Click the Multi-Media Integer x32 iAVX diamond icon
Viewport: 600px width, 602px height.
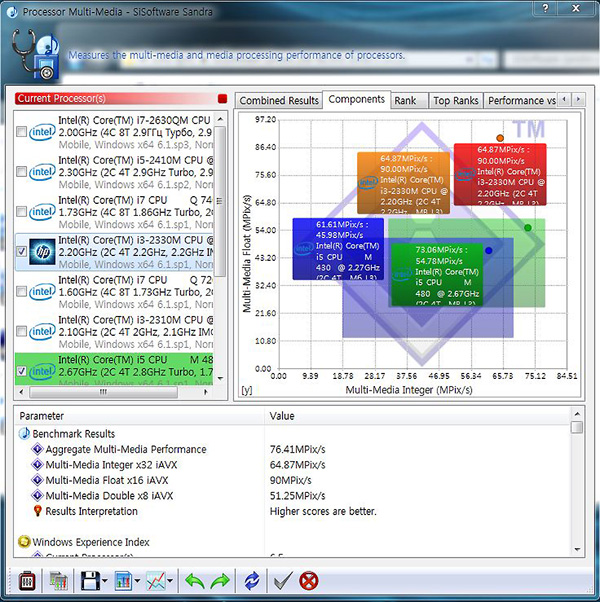[x=37, y=465]
